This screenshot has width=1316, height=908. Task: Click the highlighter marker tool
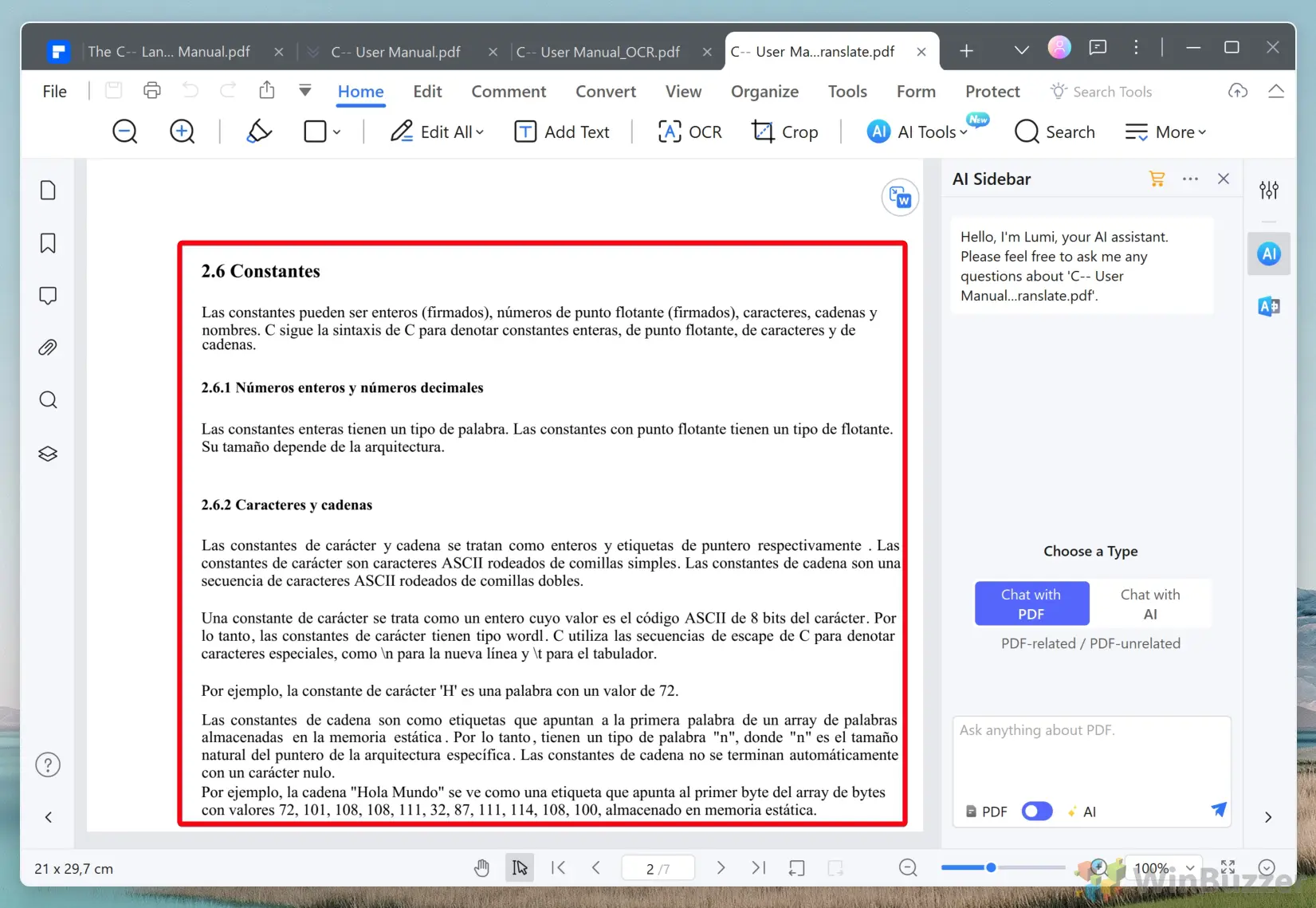259,132
